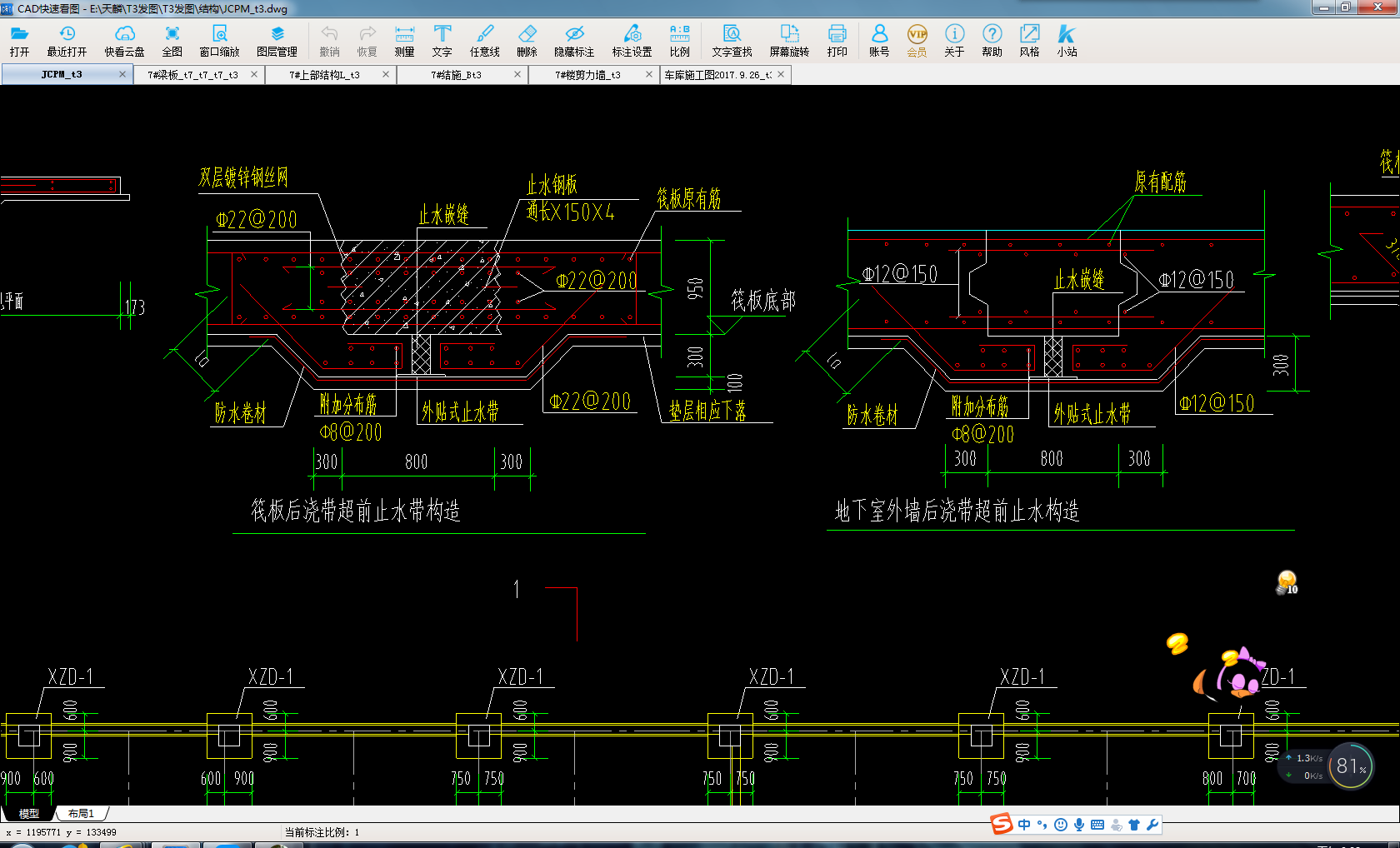Close the 车库施工图 tab
Viewport: 1400px width, 848px height.
[781, 74]
